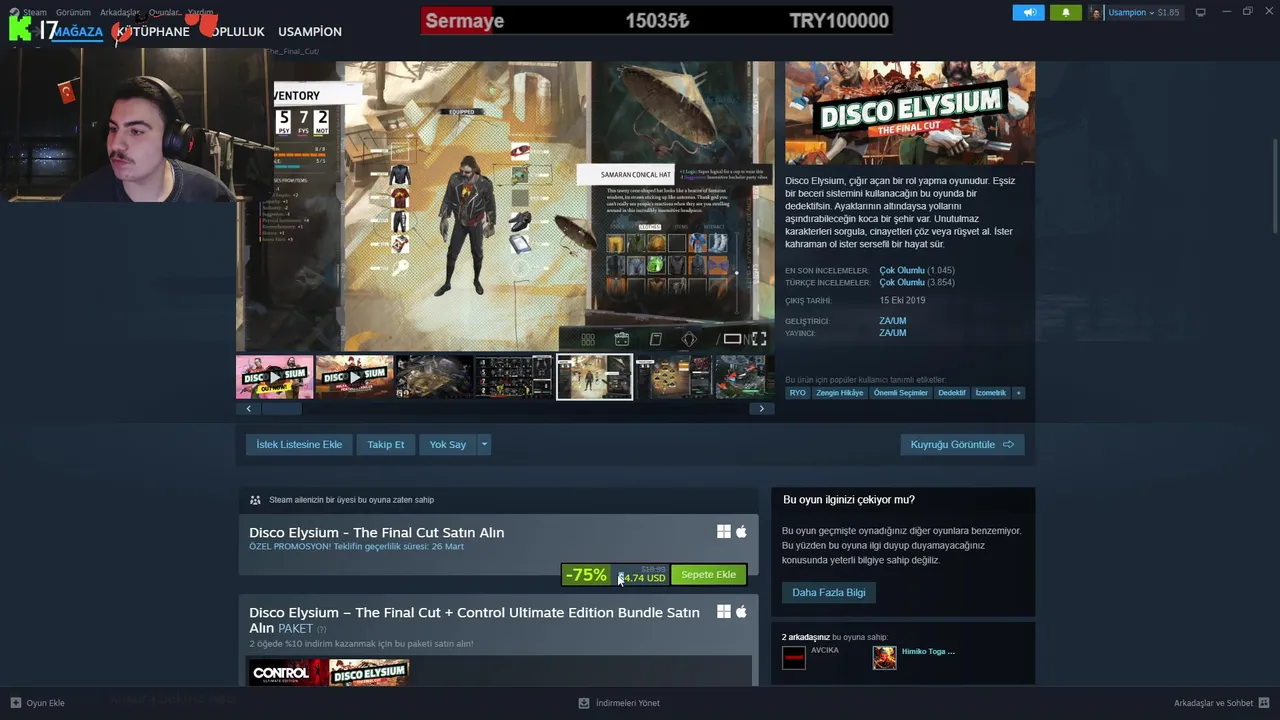Open the ZA/UM publisher link

893,333
